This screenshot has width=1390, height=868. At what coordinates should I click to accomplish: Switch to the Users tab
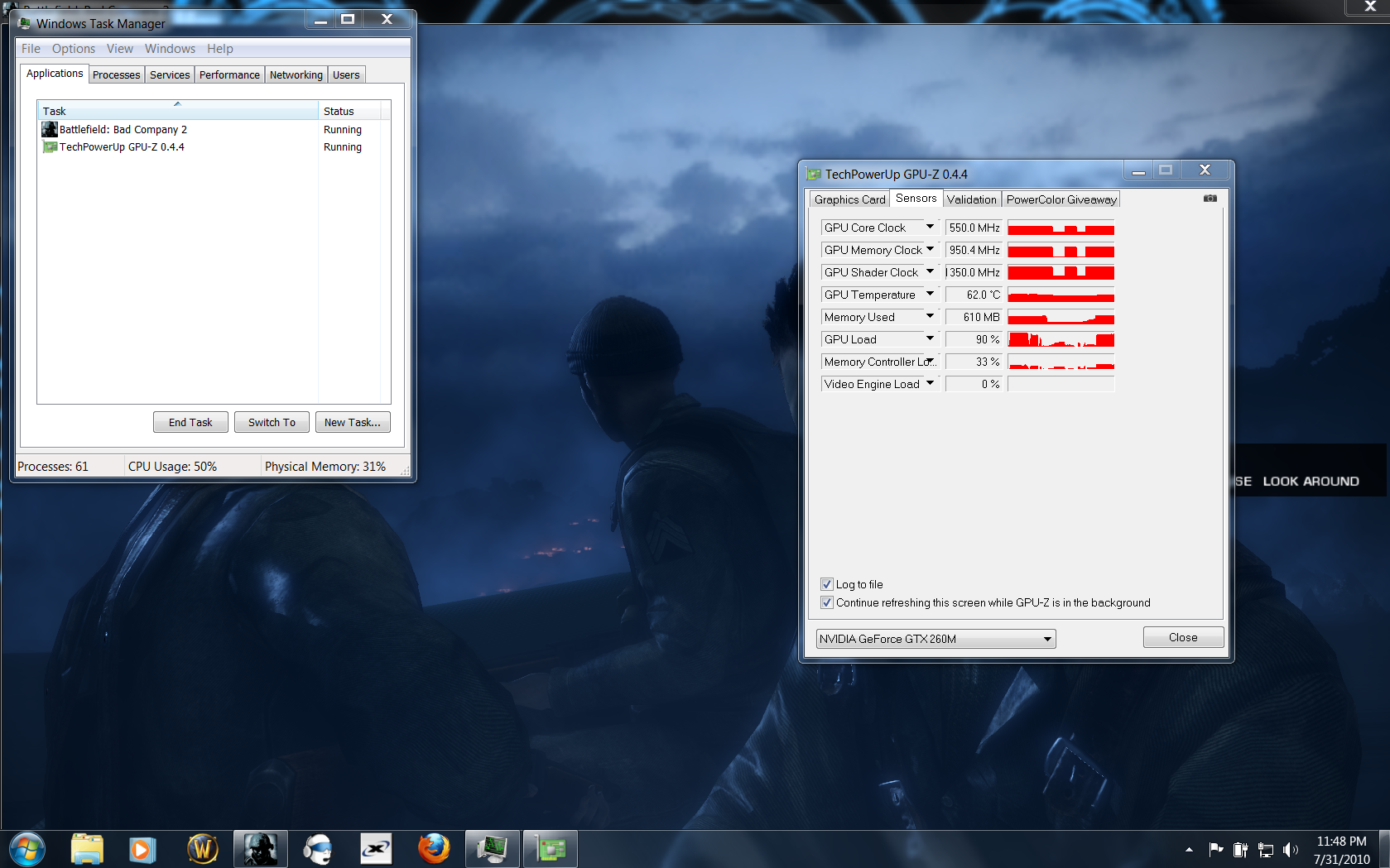346,74
